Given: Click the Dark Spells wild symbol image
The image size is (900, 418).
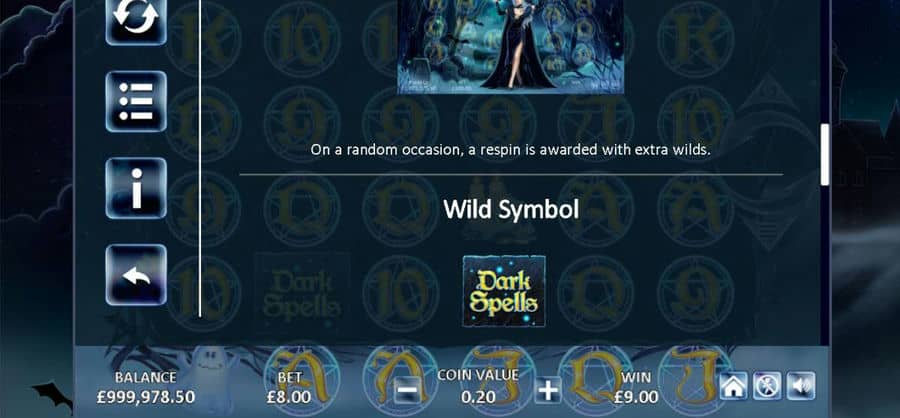Looking at the screenshot, I should (x=504, y=291).
